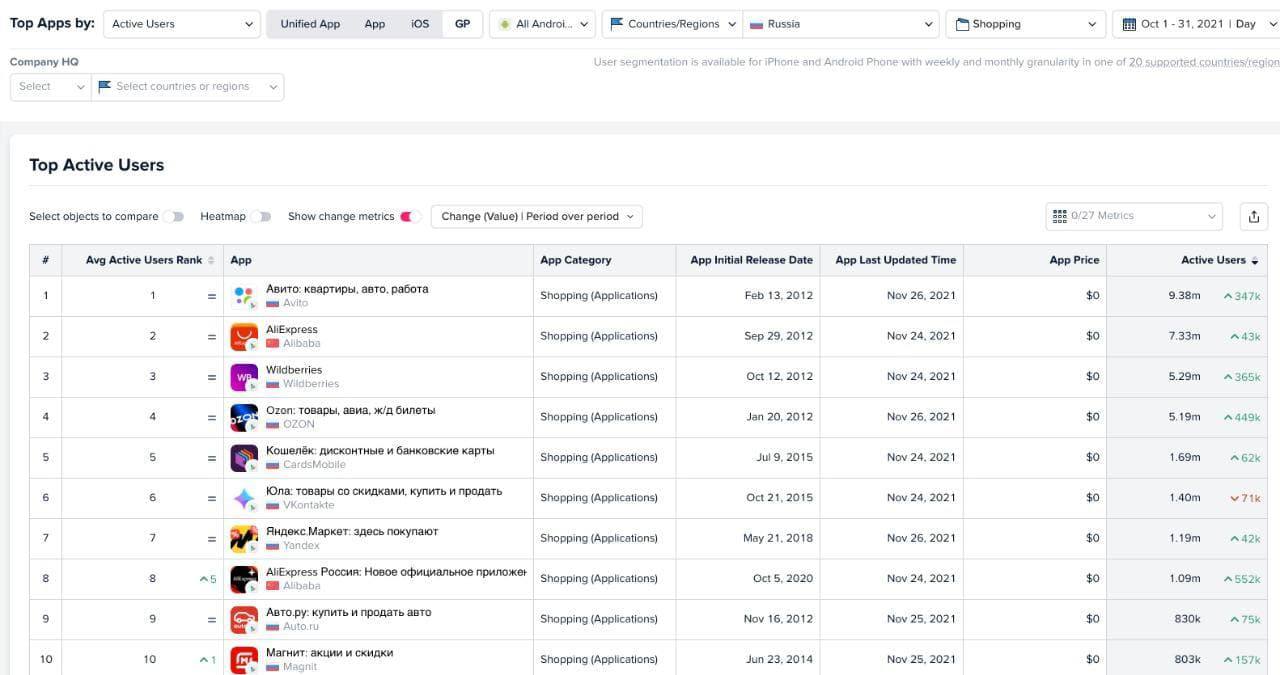The width and height of the screenshot is (1280, 675).
Task: Switch to iOS tab
Action: click(x=420, y=24)
